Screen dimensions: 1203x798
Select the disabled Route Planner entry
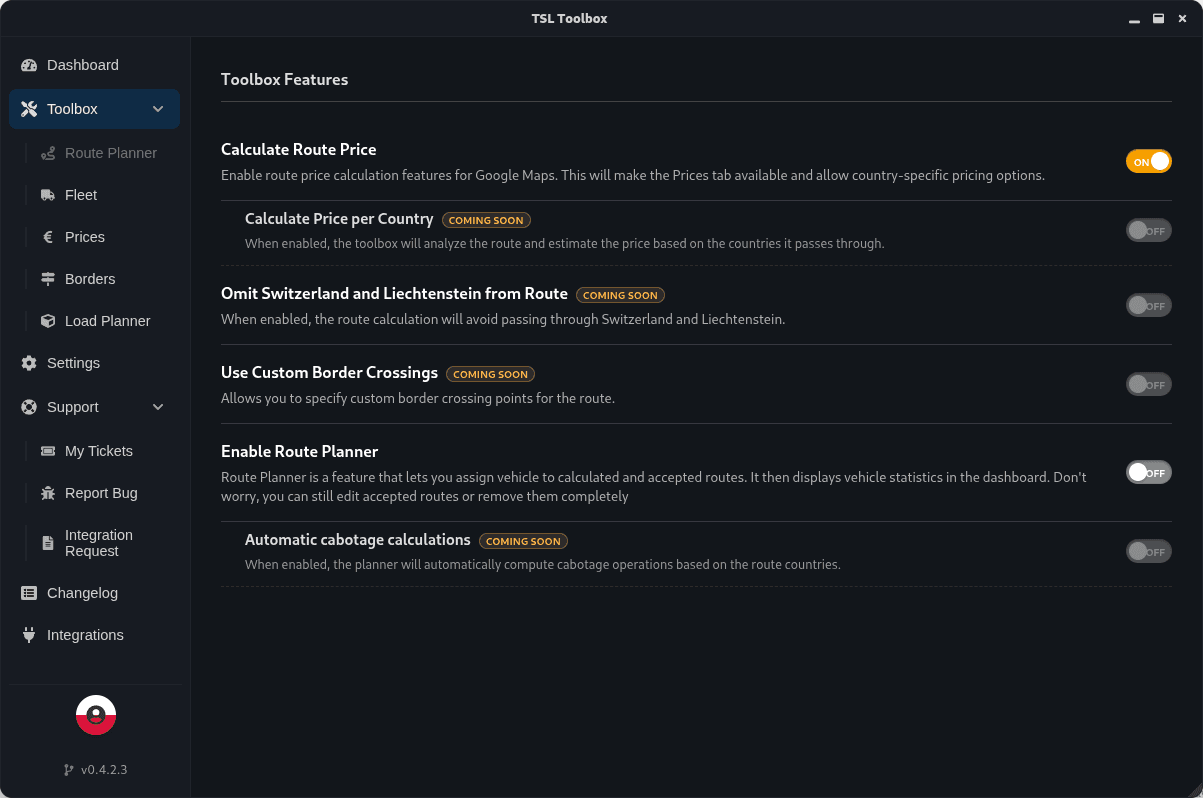point(102,153)
